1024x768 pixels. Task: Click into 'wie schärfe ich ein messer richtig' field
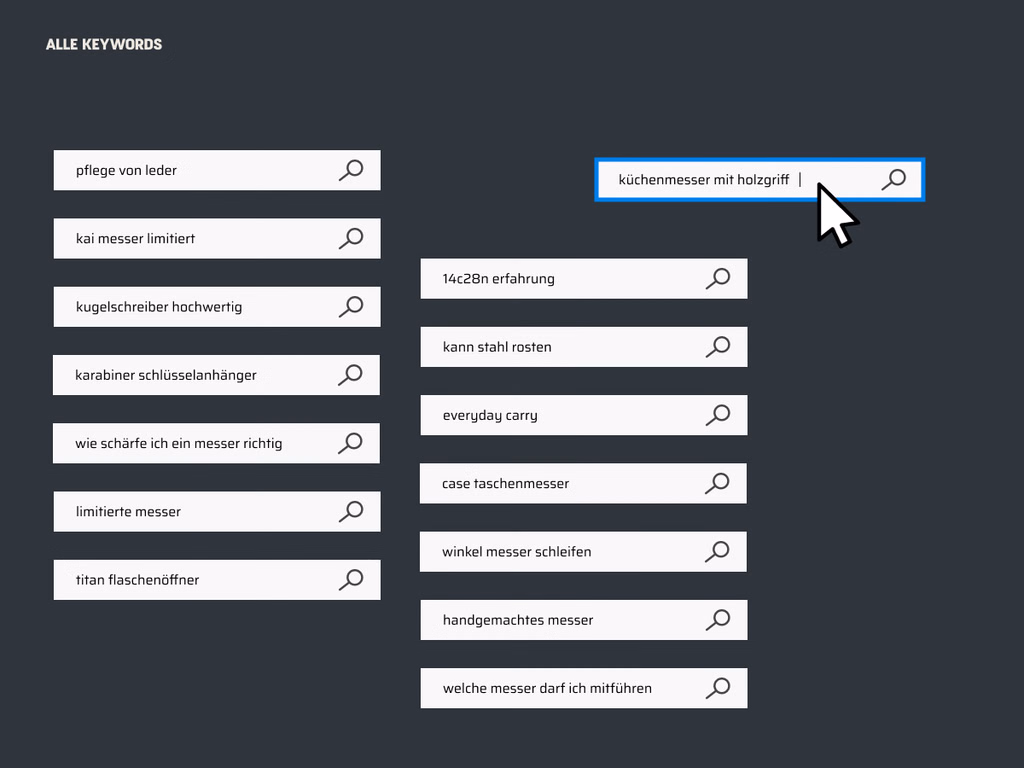[x=190, y=443]
